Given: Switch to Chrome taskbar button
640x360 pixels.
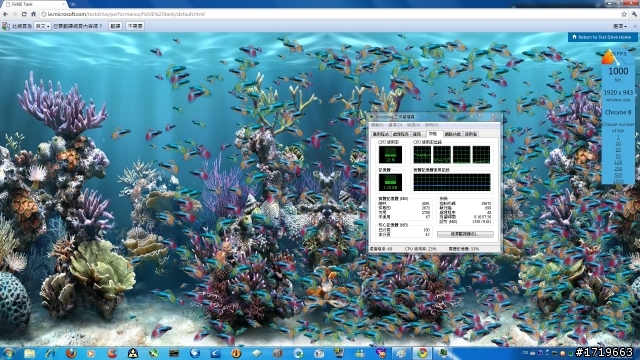Looking at the screenshot, I should 422,353.
